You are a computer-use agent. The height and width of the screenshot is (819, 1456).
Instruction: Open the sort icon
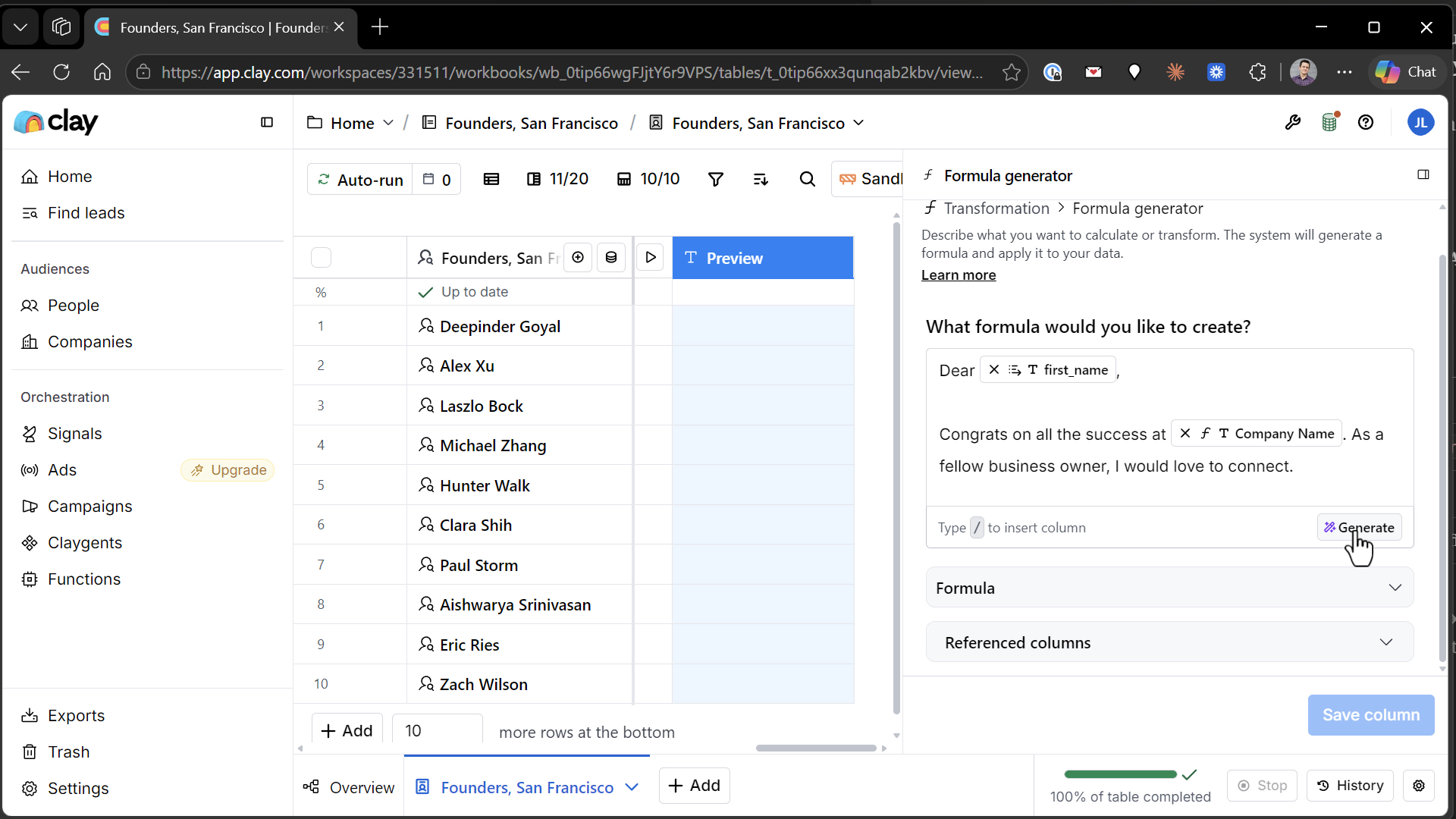(x=761, y=179)
